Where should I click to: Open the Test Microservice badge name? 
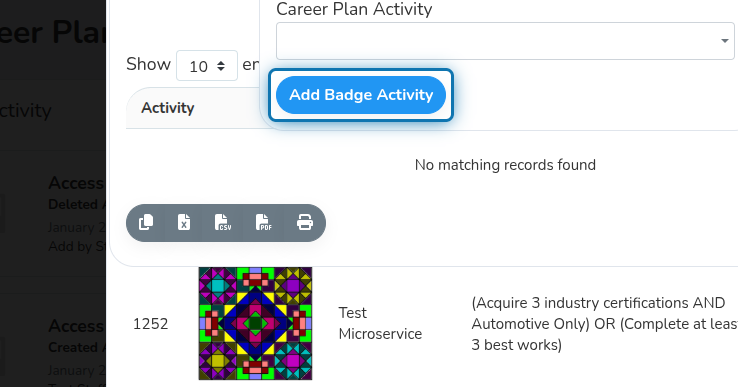(x=380, y=323)
